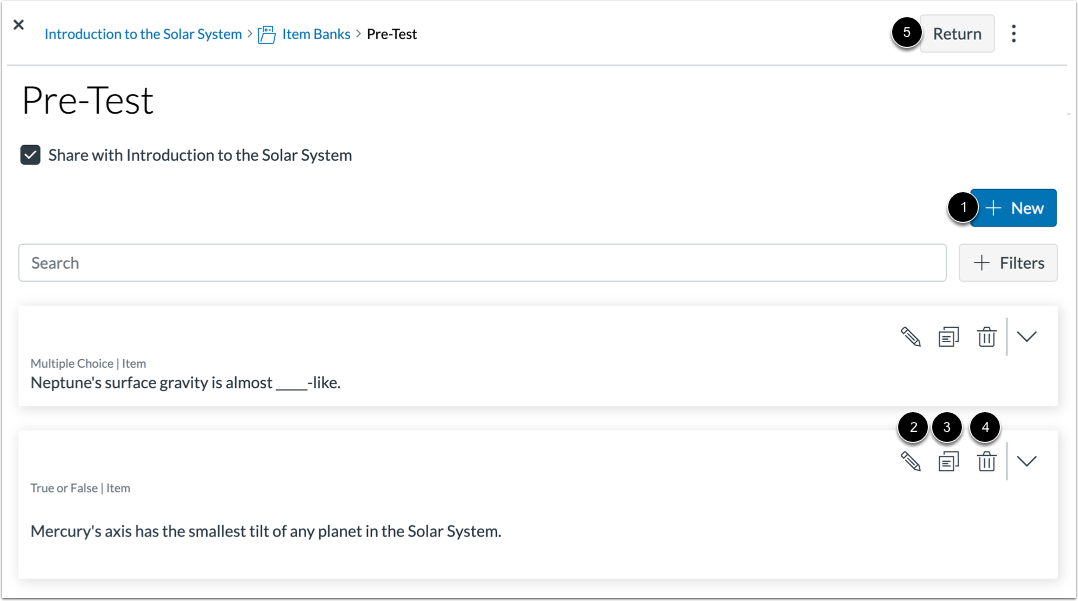Edit the Mercury true or false question
This screenshot has height=601, width=1078.
tap(911, 461)
